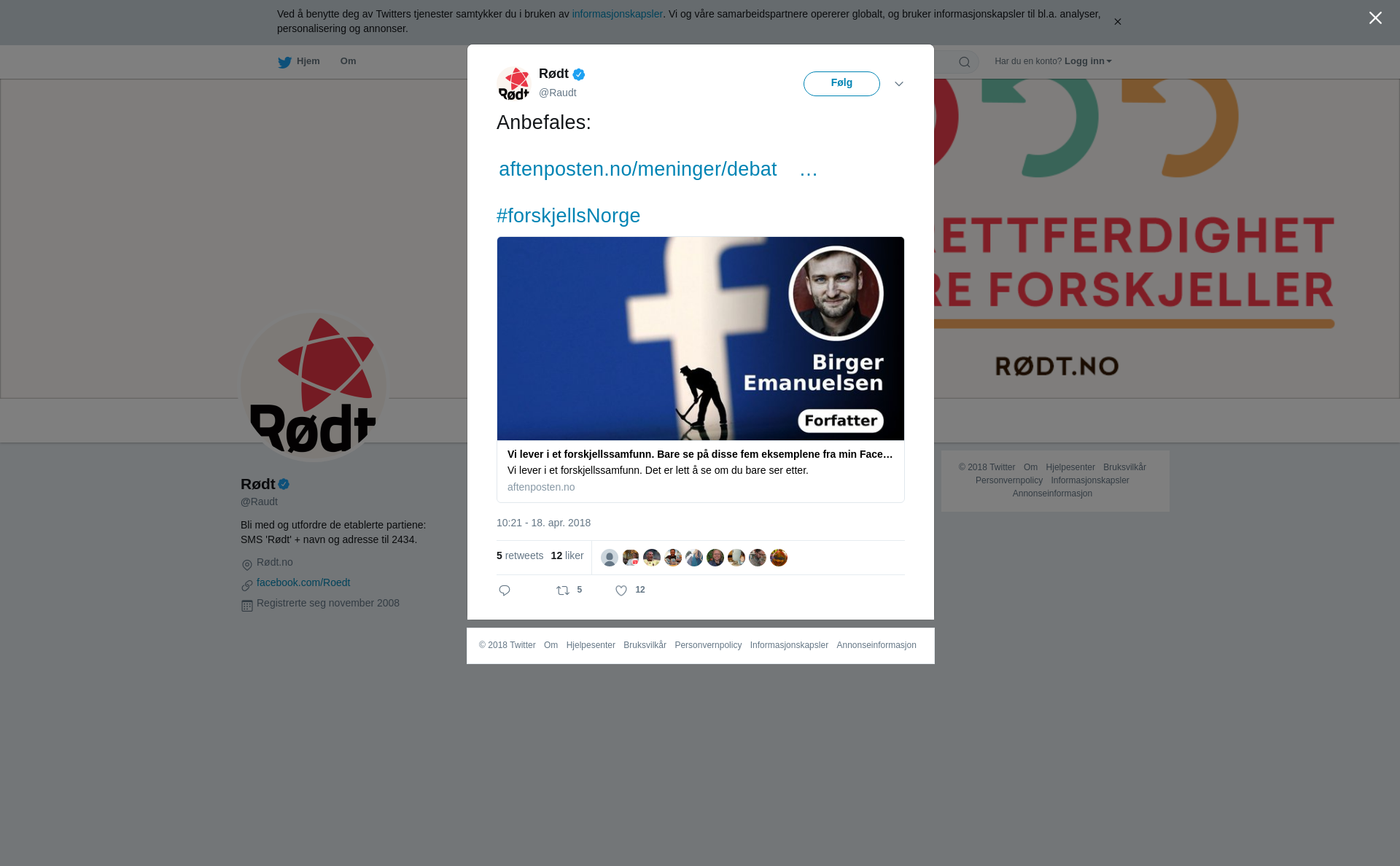The width and height of the screenshot is (1400, 866).
Task: Open the Birger Emanuelsen article card image
Action: [x=701, y=338]
